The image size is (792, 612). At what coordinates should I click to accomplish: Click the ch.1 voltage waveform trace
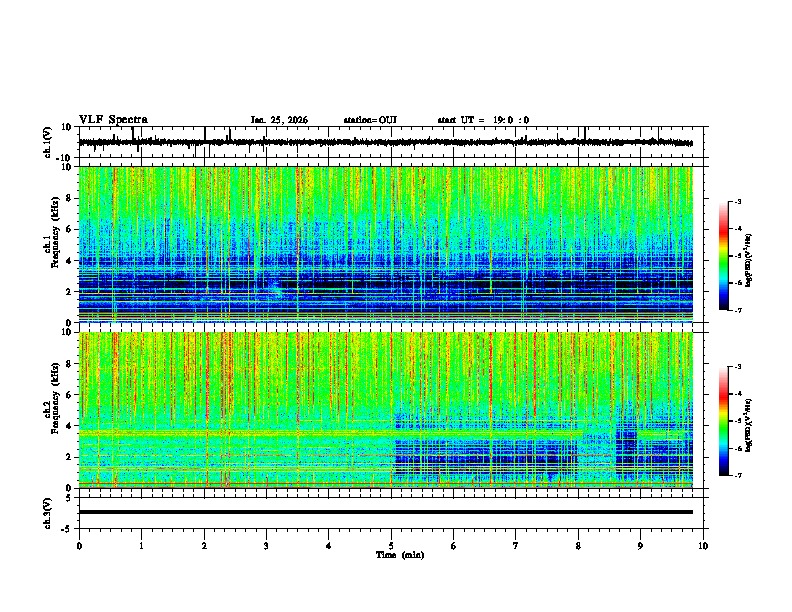385,142
